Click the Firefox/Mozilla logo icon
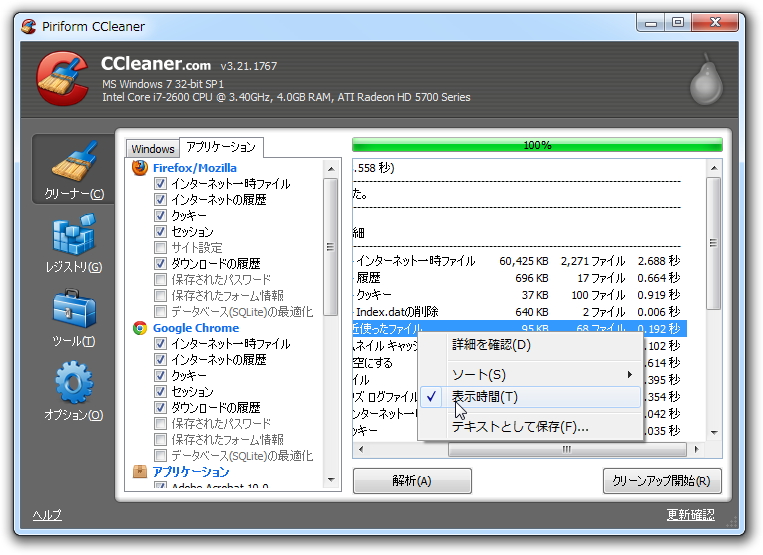 [140, 168]
